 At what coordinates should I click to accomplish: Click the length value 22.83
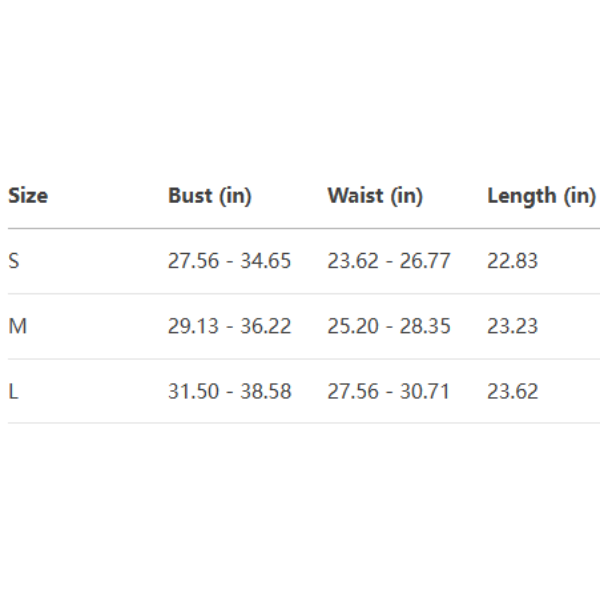(x=512, y=261)
